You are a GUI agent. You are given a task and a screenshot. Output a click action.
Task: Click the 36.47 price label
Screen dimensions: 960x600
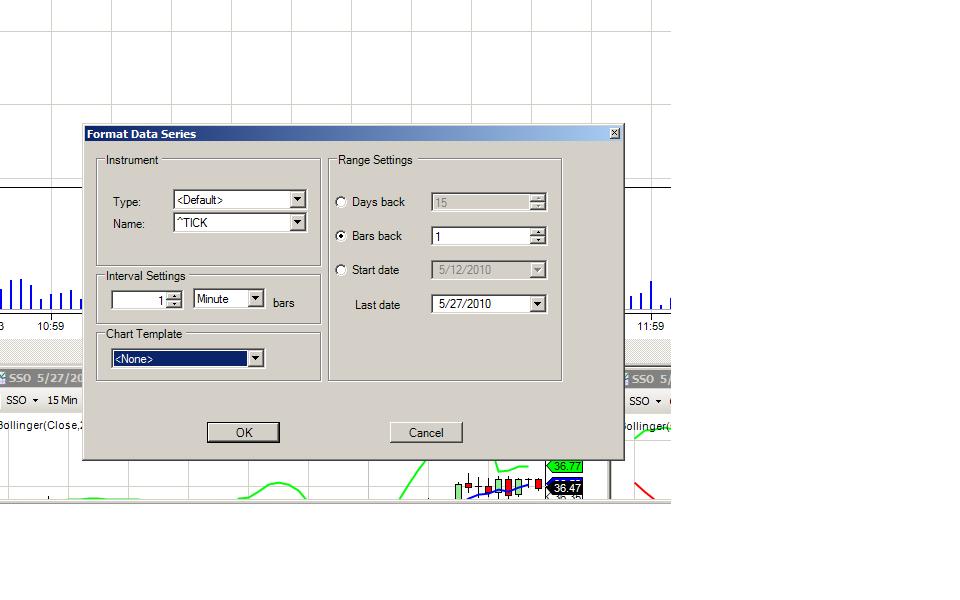coord(565,488)
